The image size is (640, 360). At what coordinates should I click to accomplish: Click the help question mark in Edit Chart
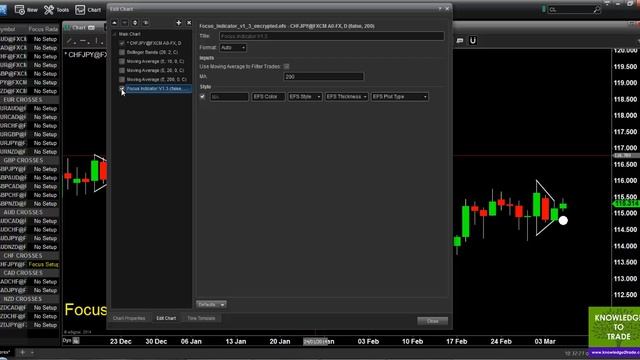pos(440,9)
